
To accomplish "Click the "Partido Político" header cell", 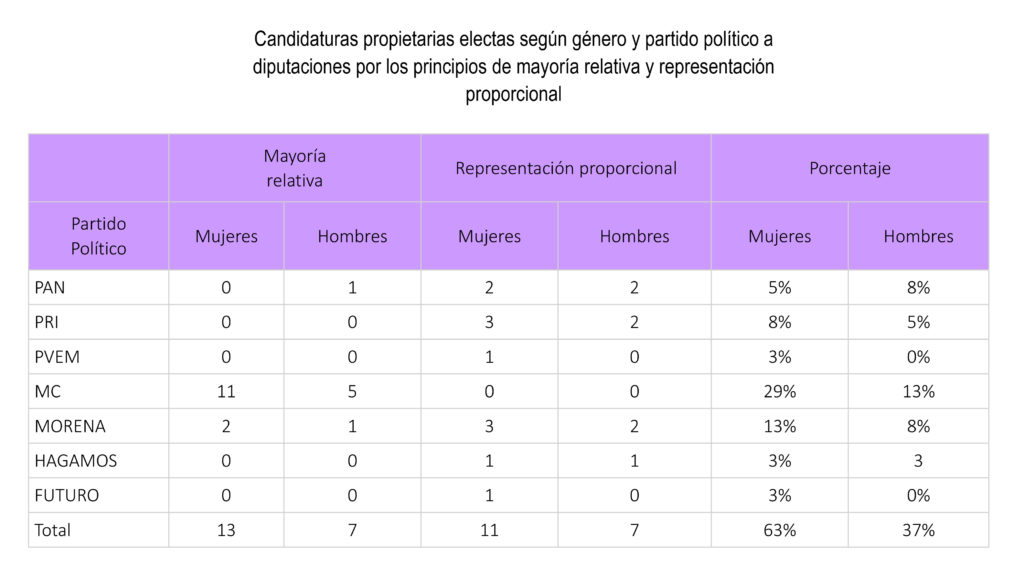I will pos(98,236).
